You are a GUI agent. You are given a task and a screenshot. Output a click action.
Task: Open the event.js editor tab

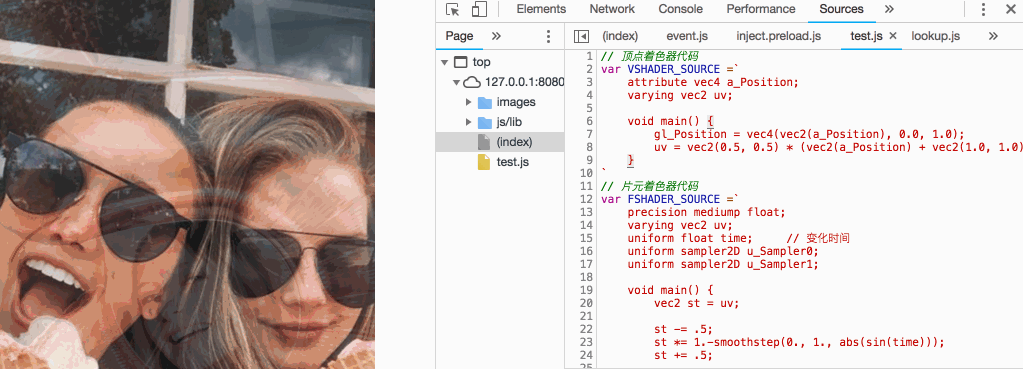click(687, 37)
